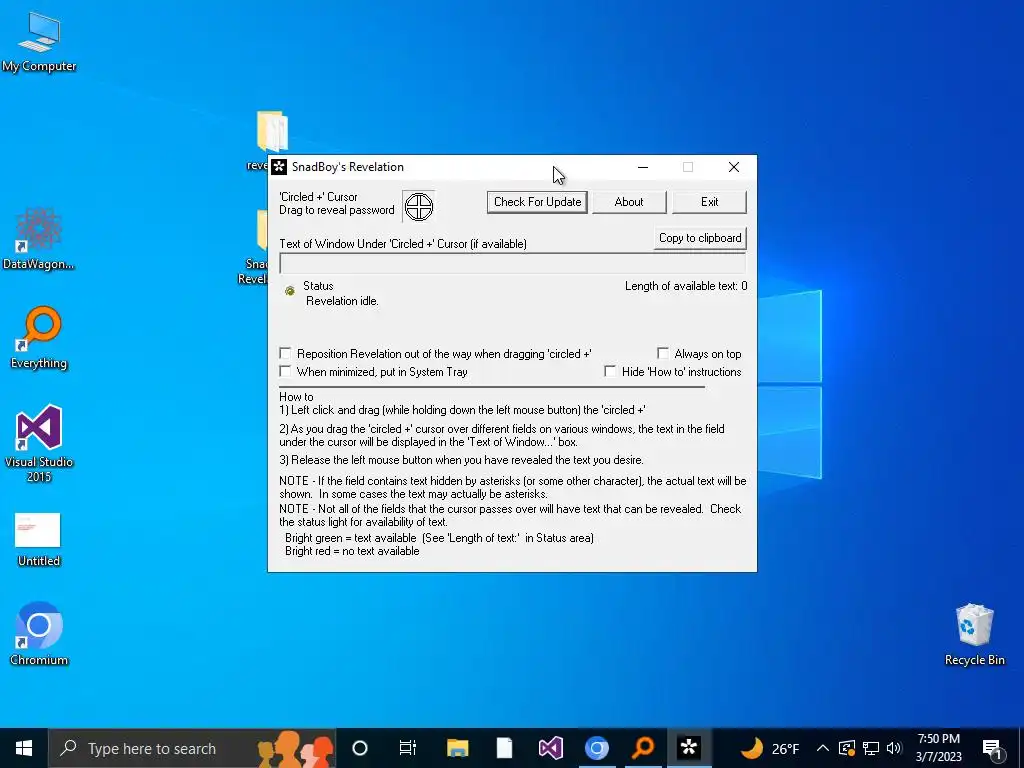Open the notification center icon
Image resolution: width=1024 pixels, height=768 pixels.
[x=991, y=750]
